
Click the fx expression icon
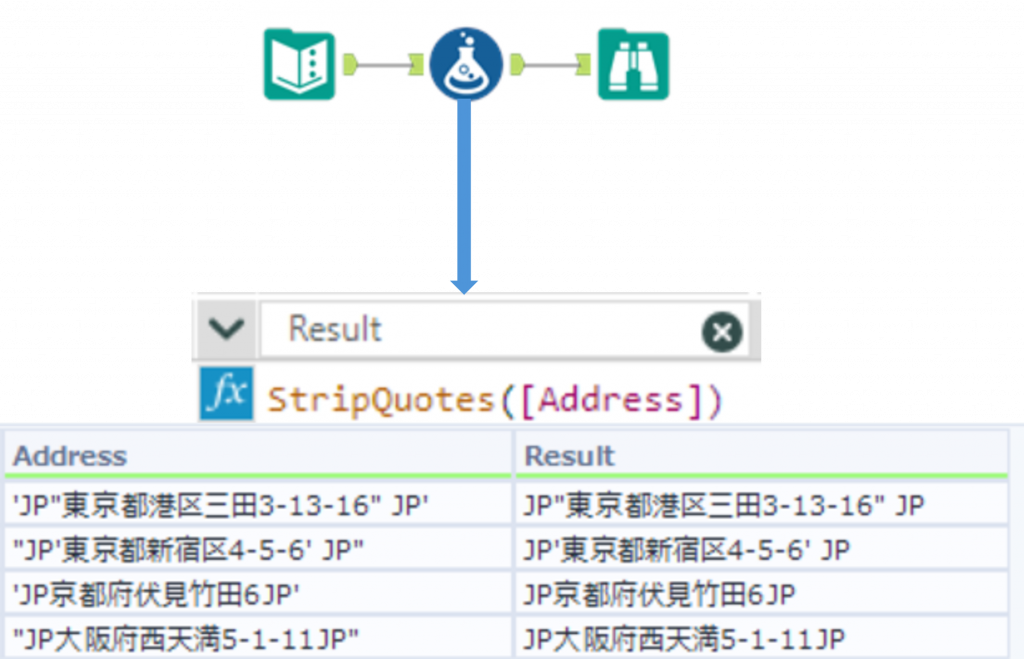tap(227, 393)
